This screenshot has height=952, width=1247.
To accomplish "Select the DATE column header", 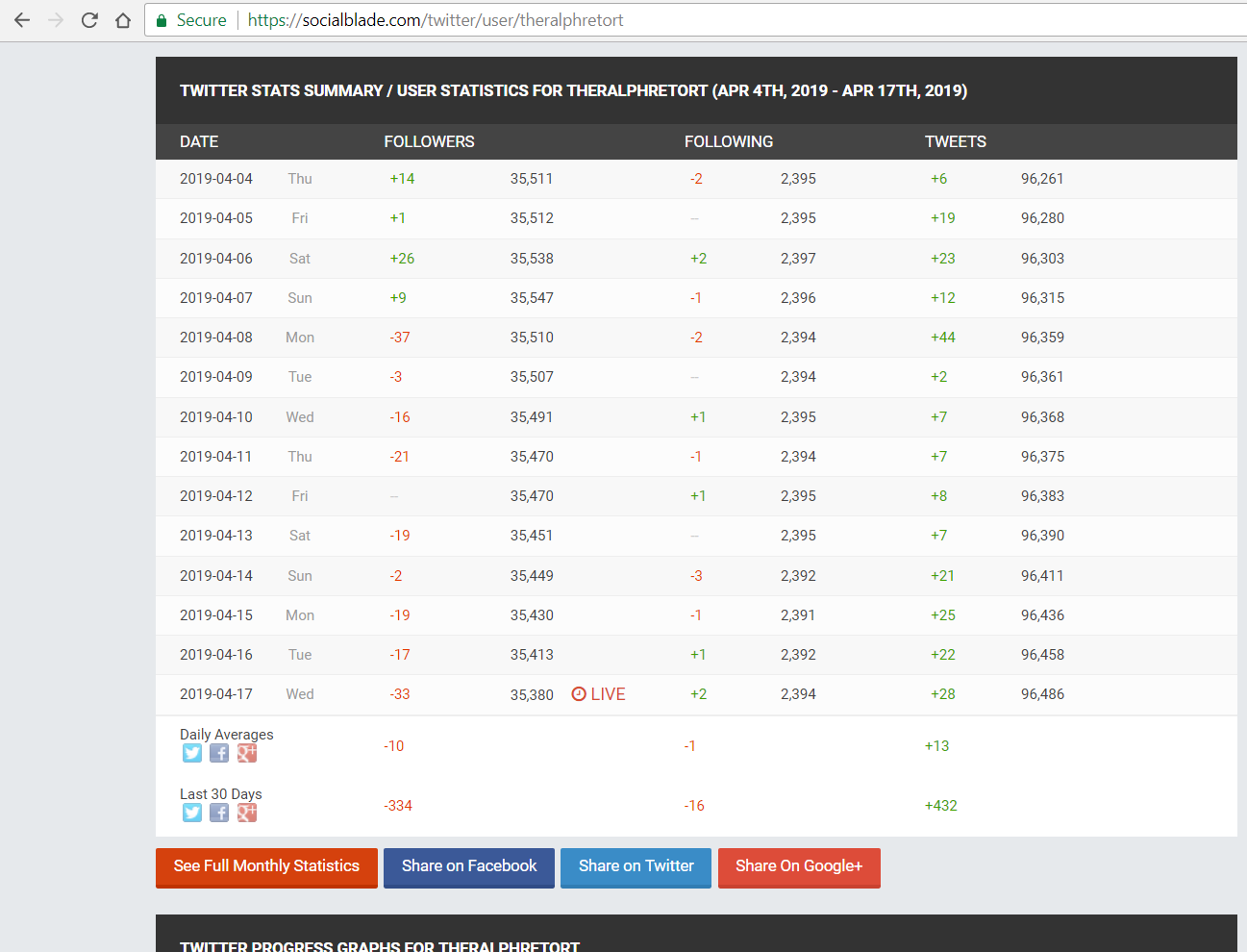I will pyautogui.click(x=199, y=141).
